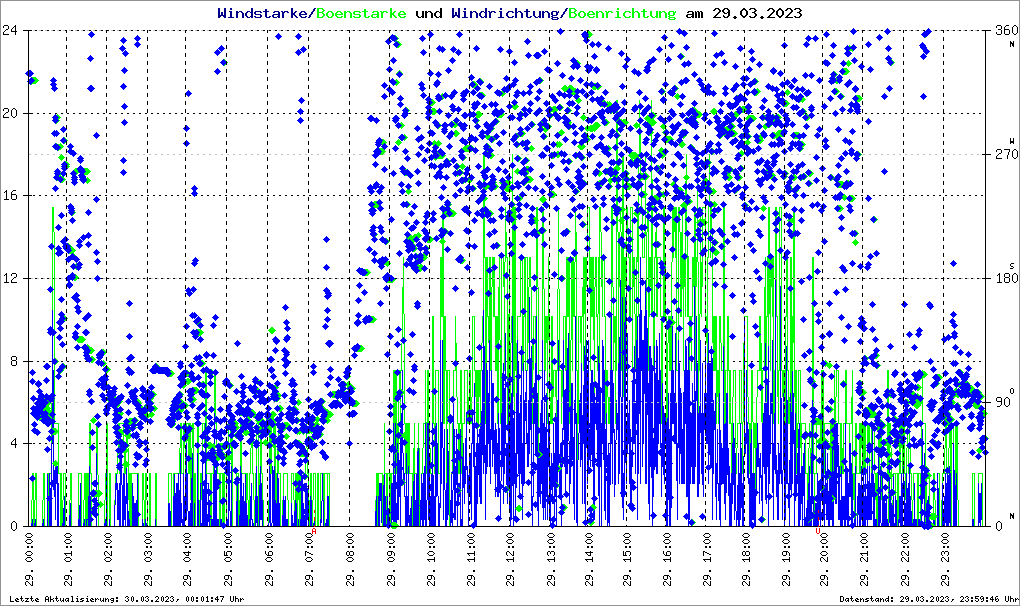The image size is (1020, 606).
Task: Click the time label 29. 00:00
Action: [29, 559]
